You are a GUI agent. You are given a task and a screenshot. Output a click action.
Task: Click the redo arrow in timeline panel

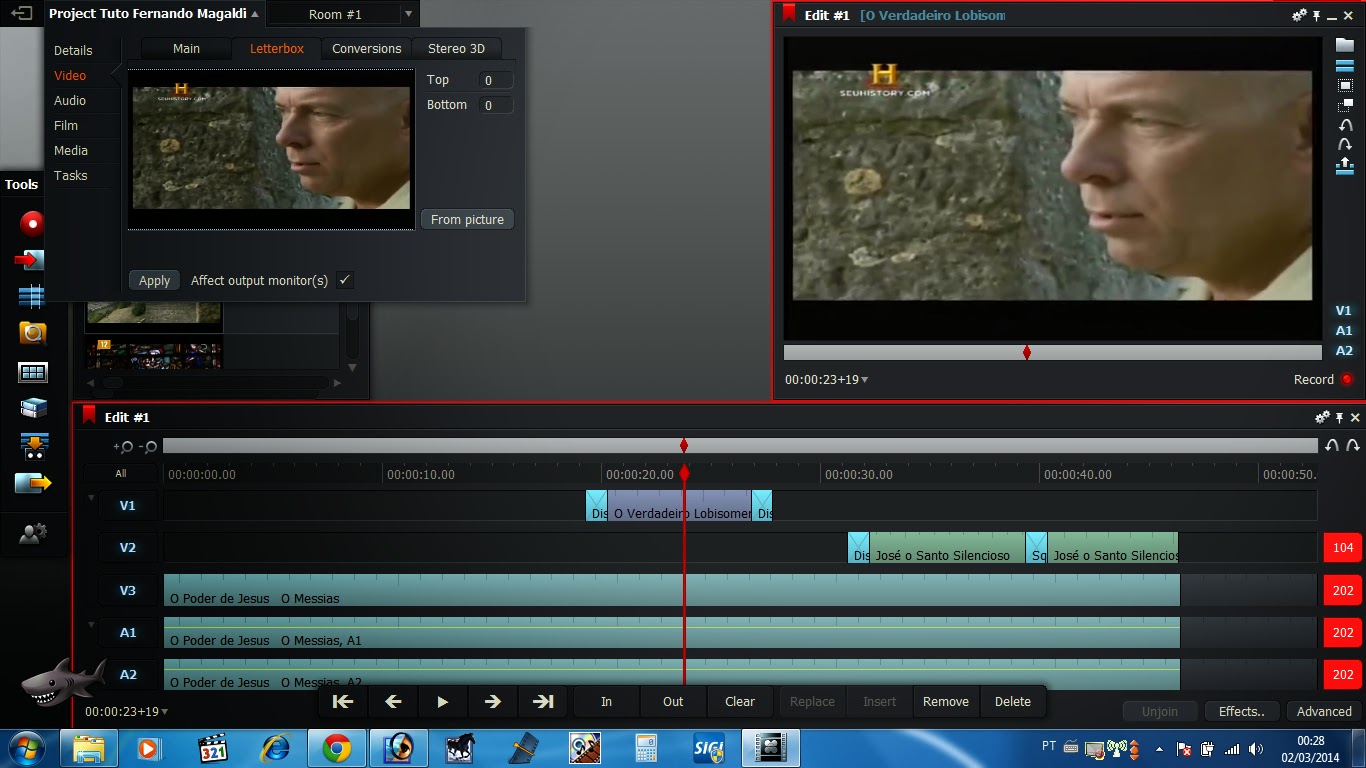coord(1352,446)
